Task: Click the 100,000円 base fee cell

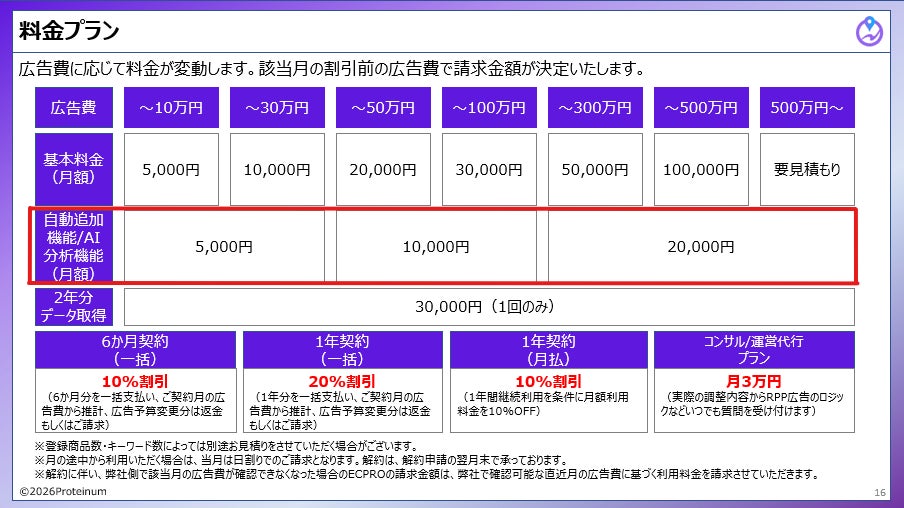Action: 701,169
